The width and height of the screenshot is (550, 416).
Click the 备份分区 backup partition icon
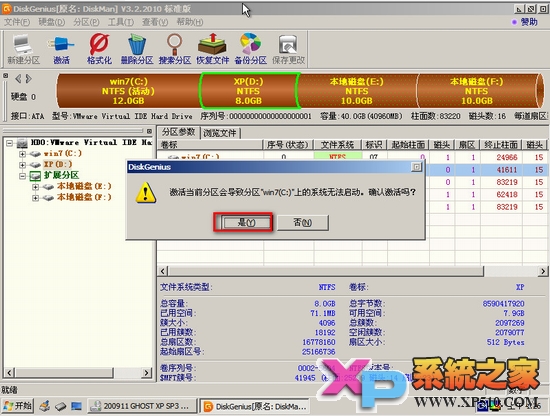coord(250,49)
